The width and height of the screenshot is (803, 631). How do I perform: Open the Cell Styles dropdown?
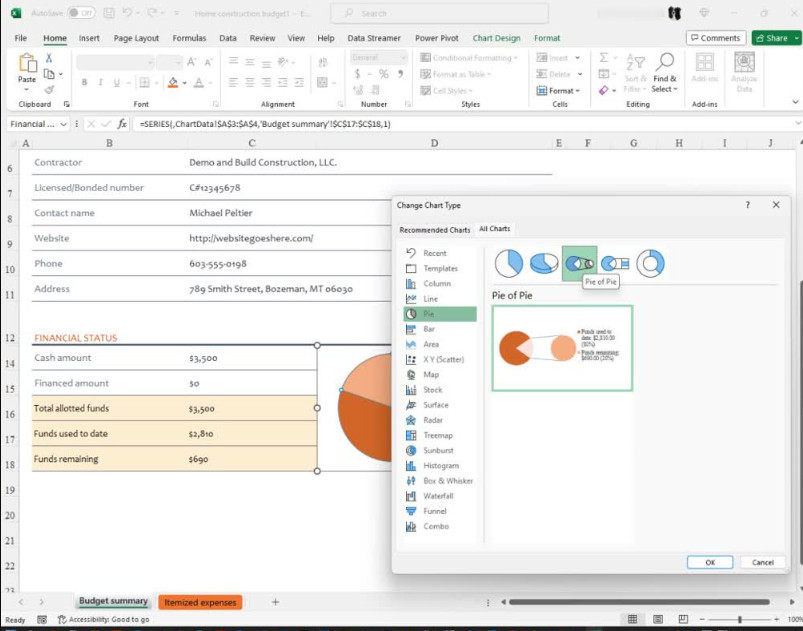point(447,91)
